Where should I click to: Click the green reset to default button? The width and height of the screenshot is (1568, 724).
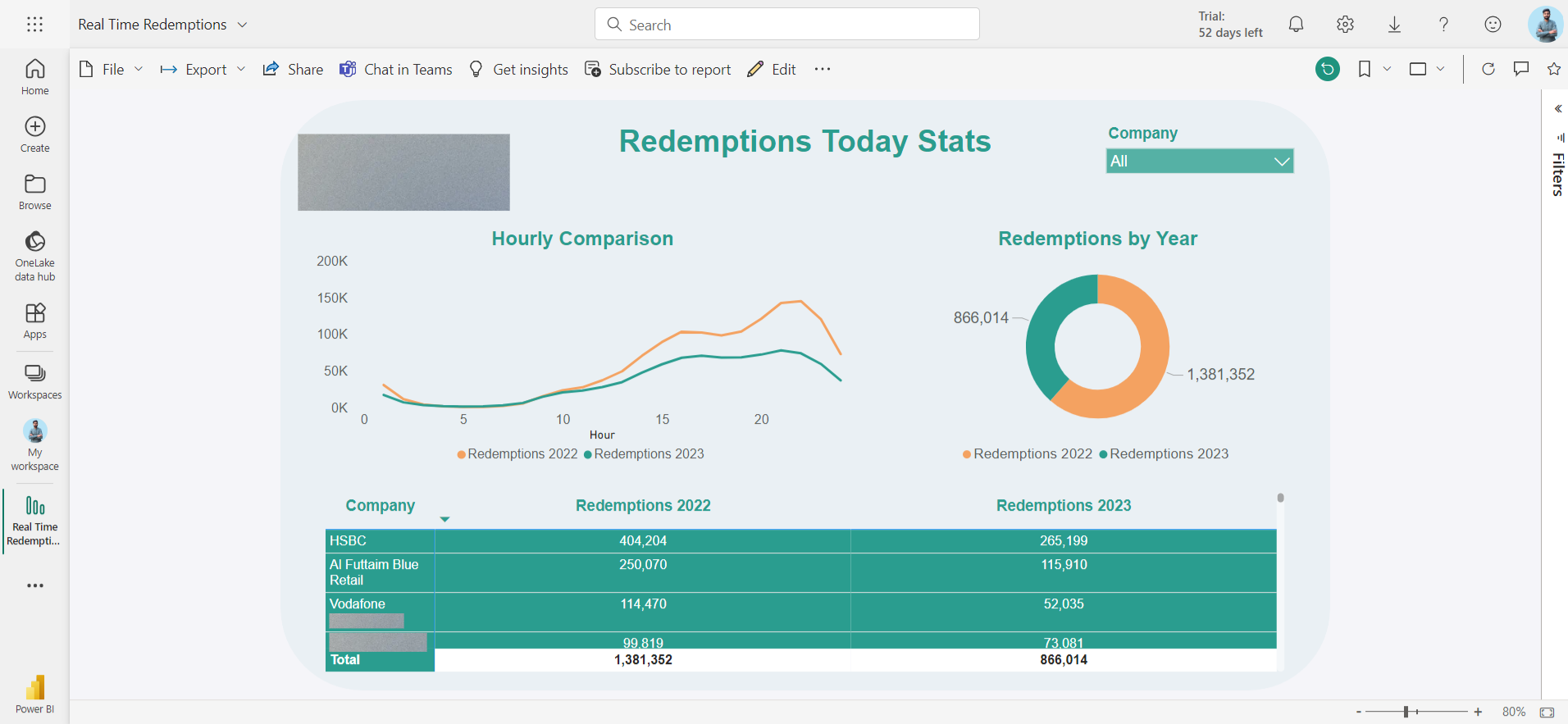(x=1328, y=69)
